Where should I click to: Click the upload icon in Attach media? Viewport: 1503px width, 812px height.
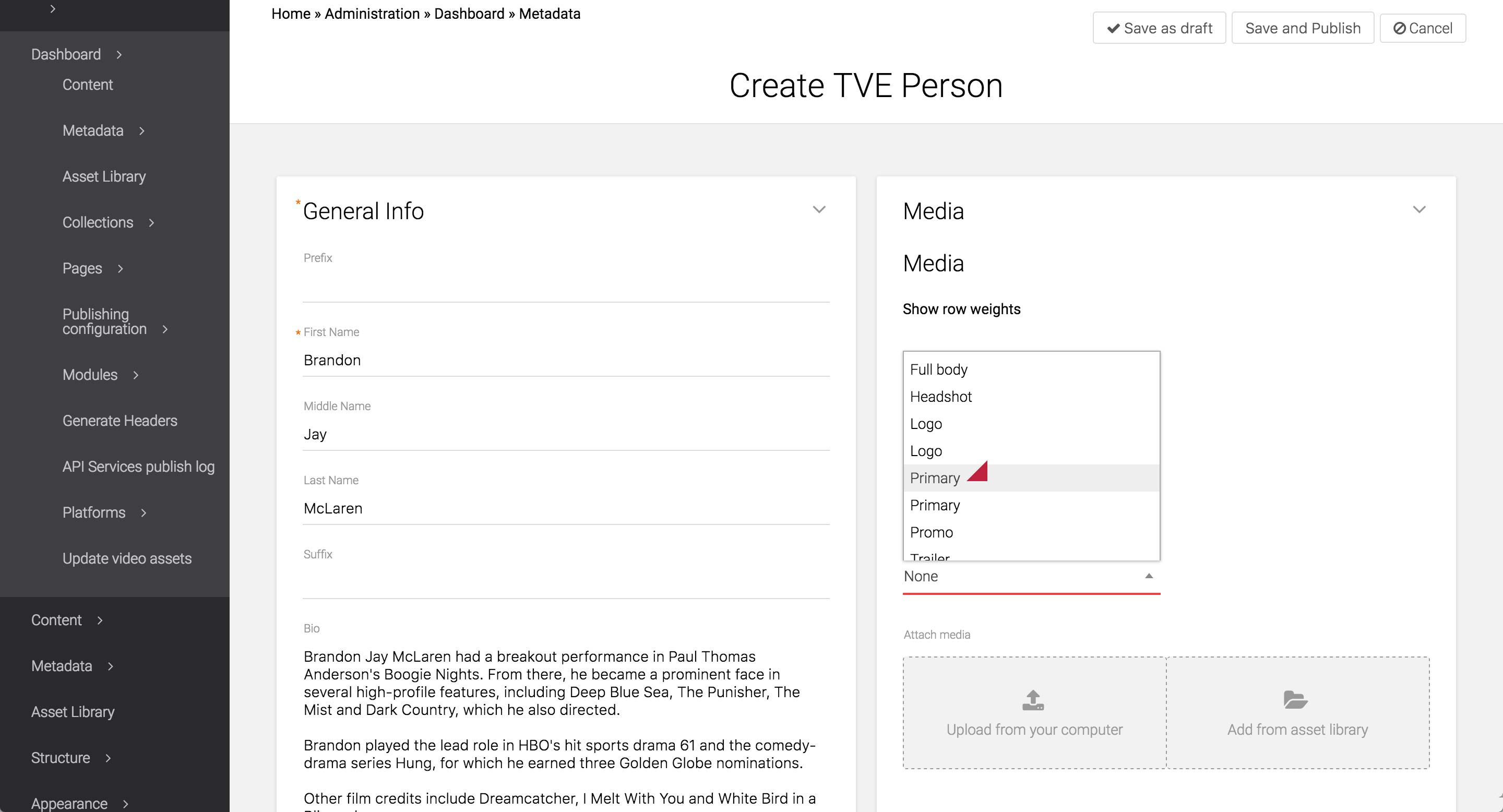point(1033,700)
